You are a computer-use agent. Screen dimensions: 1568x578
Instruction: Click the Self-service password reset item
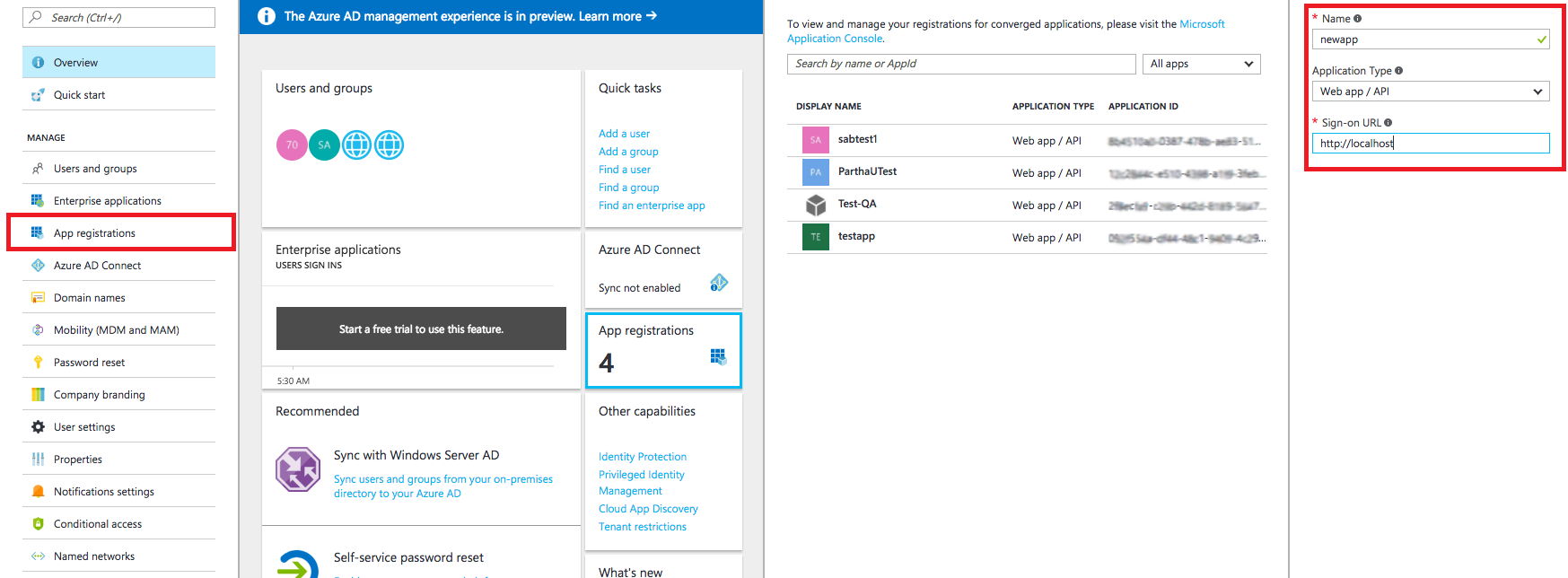pyautogui.click(x=408, y=557)
